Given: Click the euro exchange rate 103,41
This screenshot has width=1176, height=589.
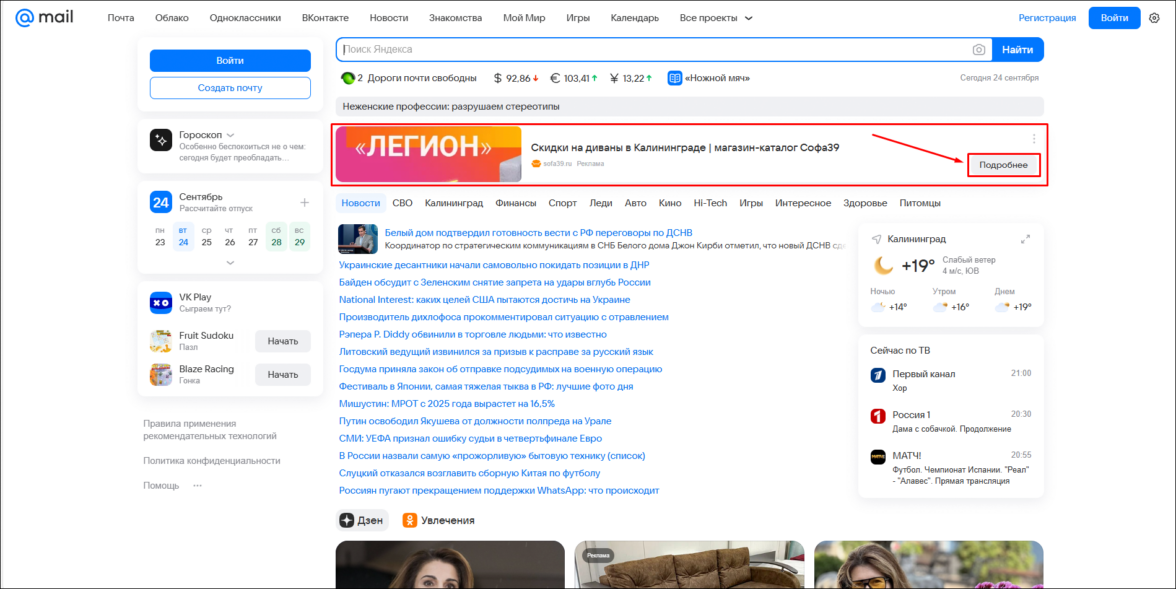Looking at the screenshot, I should click(x=574, y=78).
